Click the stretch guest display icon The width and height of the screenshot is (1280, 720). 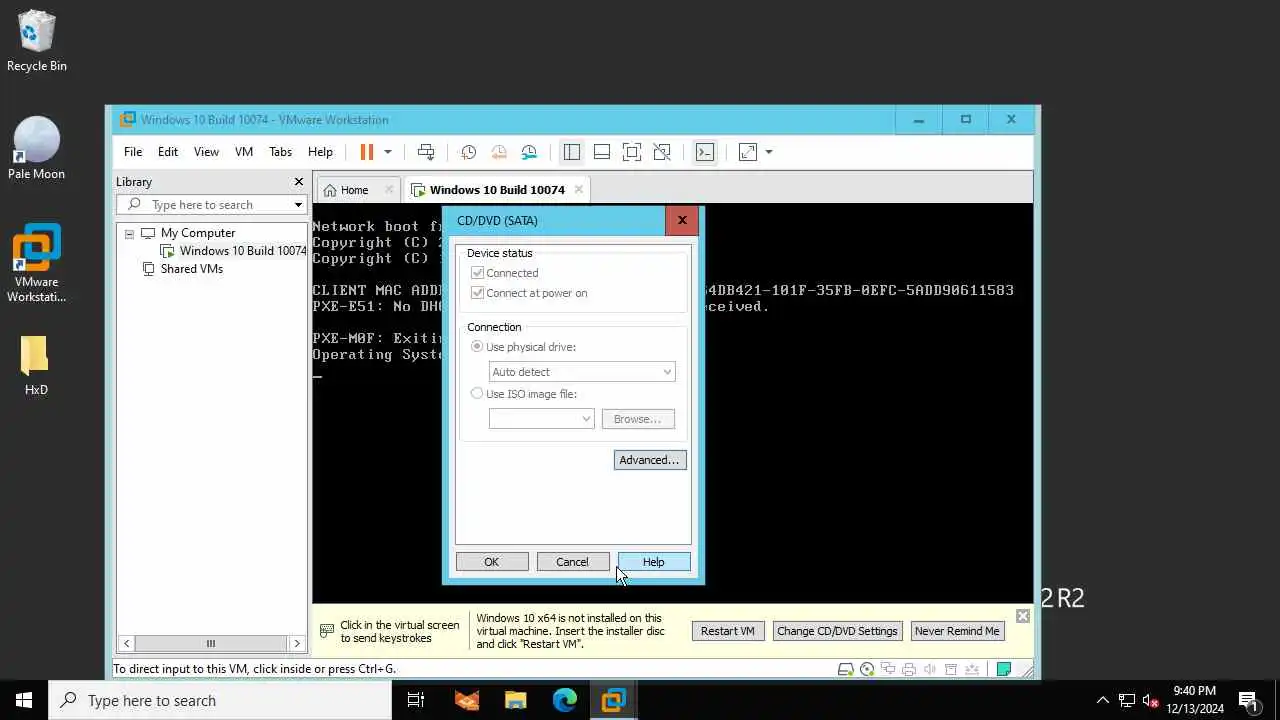click(x=748, y=152)
